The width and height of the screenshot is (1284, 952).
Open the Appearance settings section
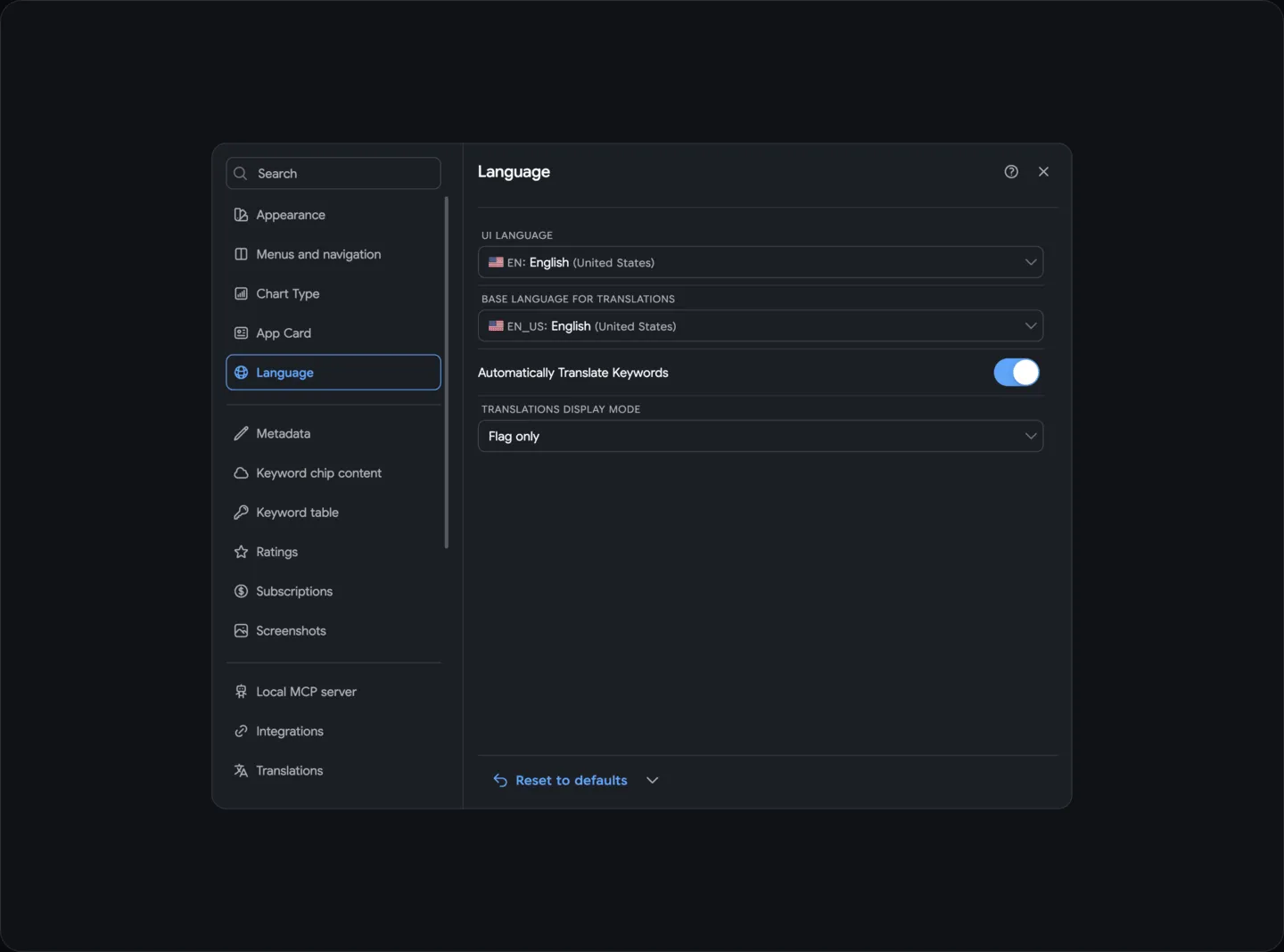click(333, 215)
